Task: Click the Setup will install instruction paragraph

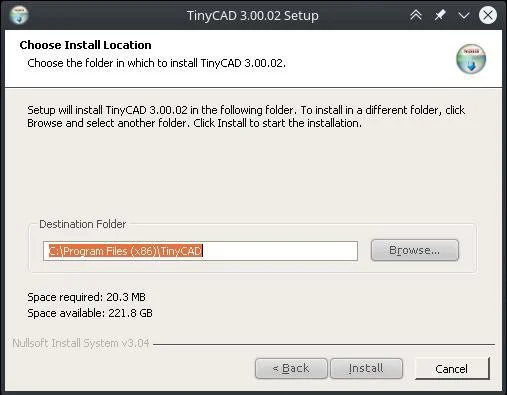Action: pos(246,117)
